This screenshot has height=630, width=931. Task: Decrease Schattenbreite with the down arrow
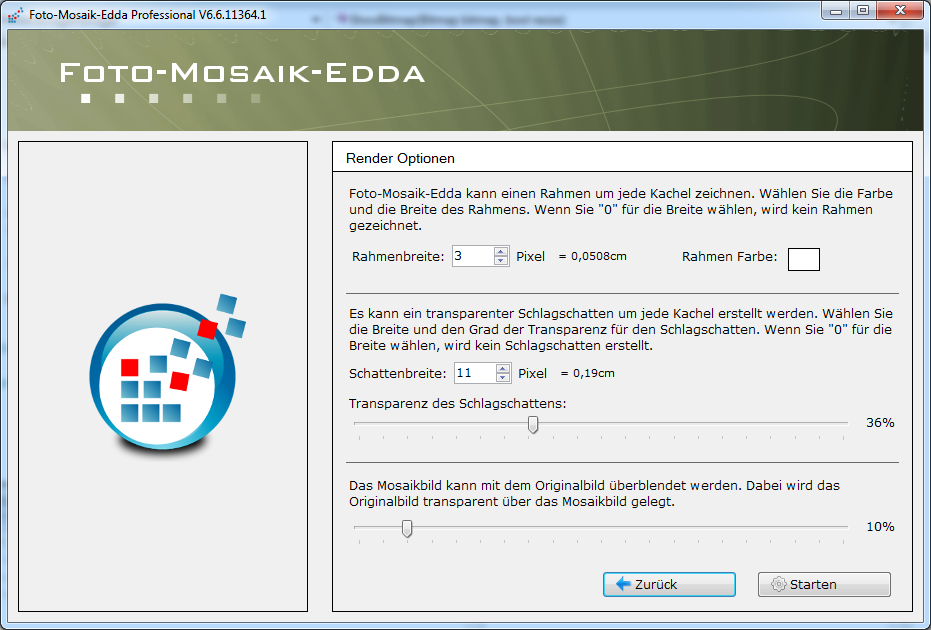click(503, 378)
